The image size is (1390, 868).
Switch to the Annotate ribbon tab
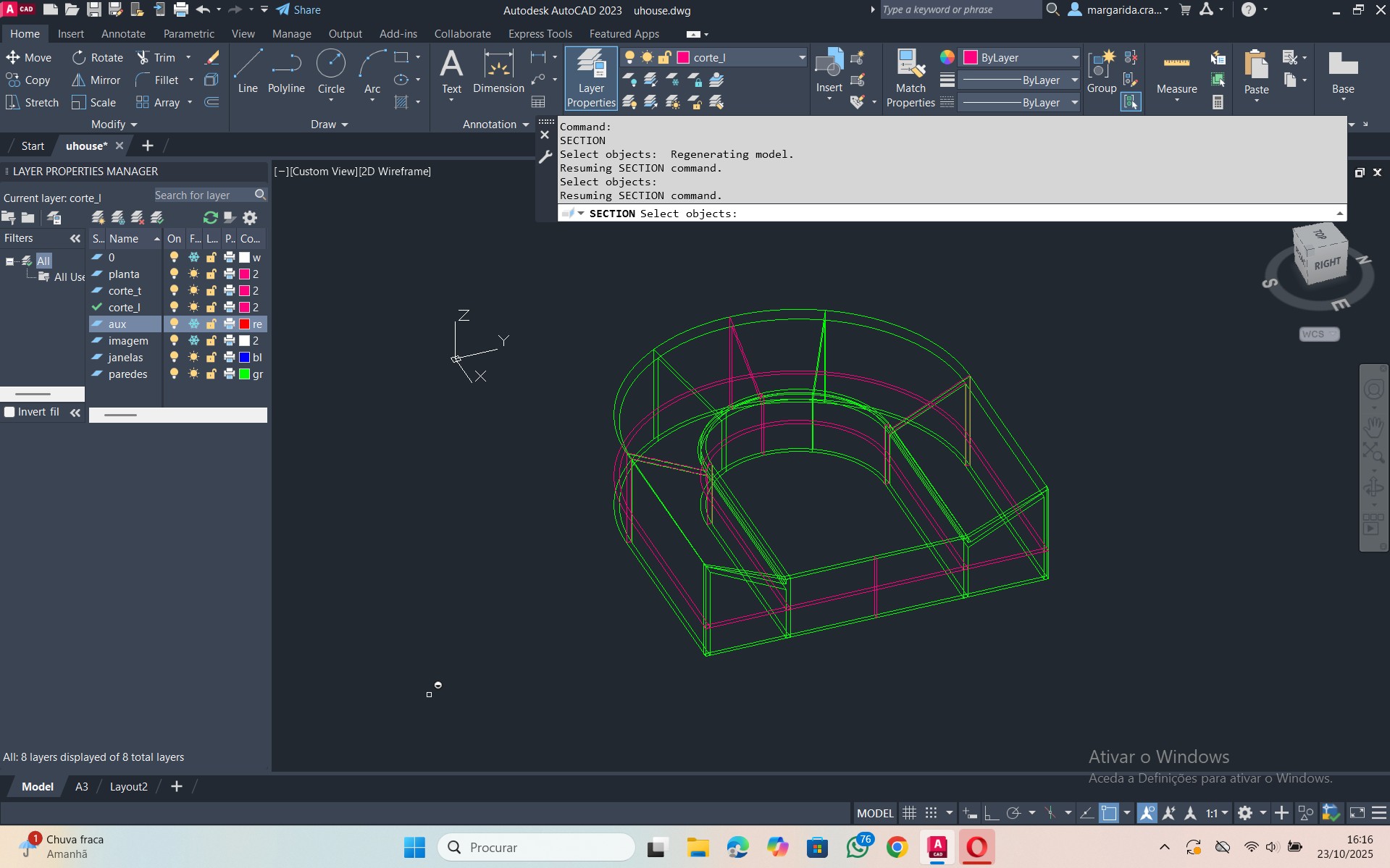[123, 34]
